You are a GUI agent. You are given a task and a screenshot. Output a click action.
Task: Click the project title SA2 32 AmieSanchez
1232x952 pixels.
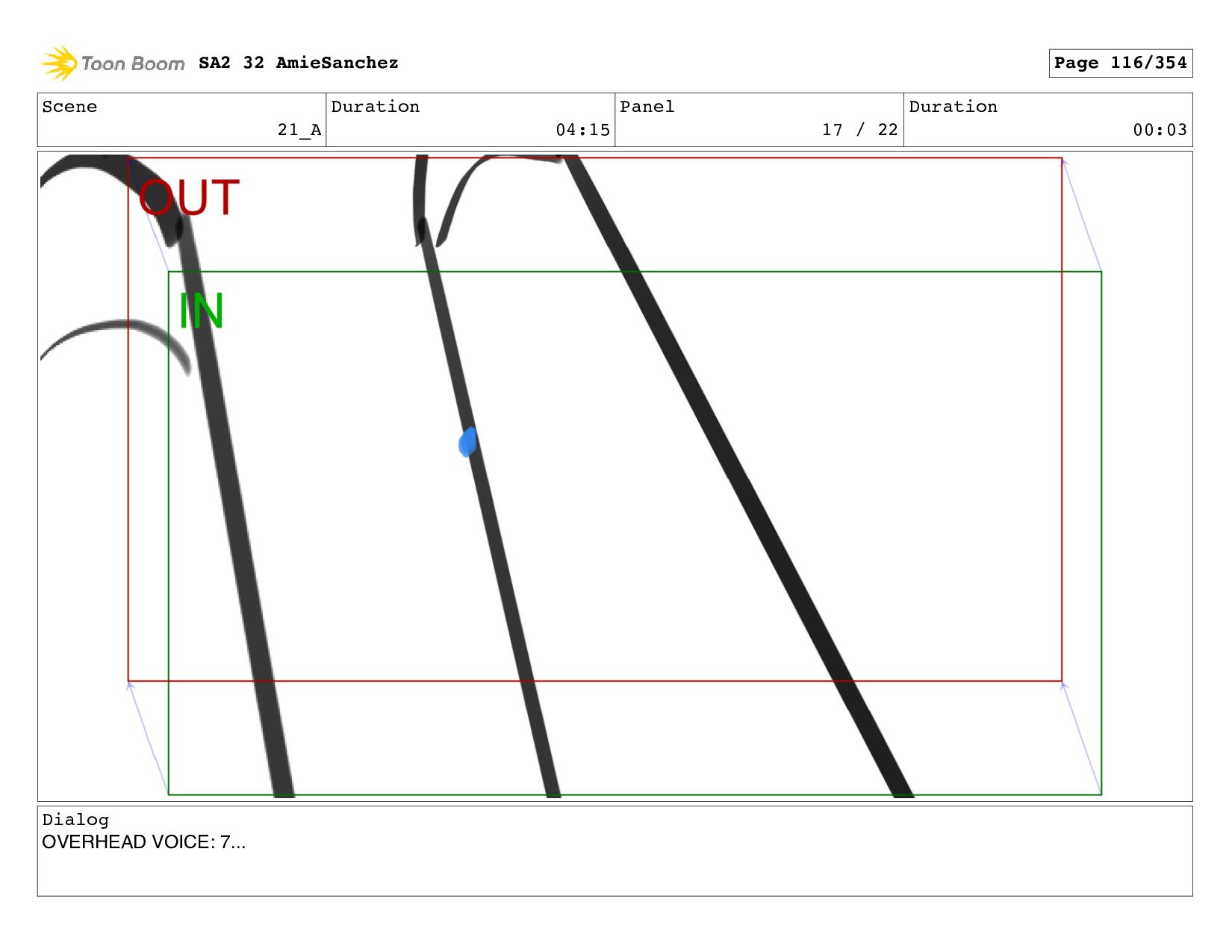[299, 63]
